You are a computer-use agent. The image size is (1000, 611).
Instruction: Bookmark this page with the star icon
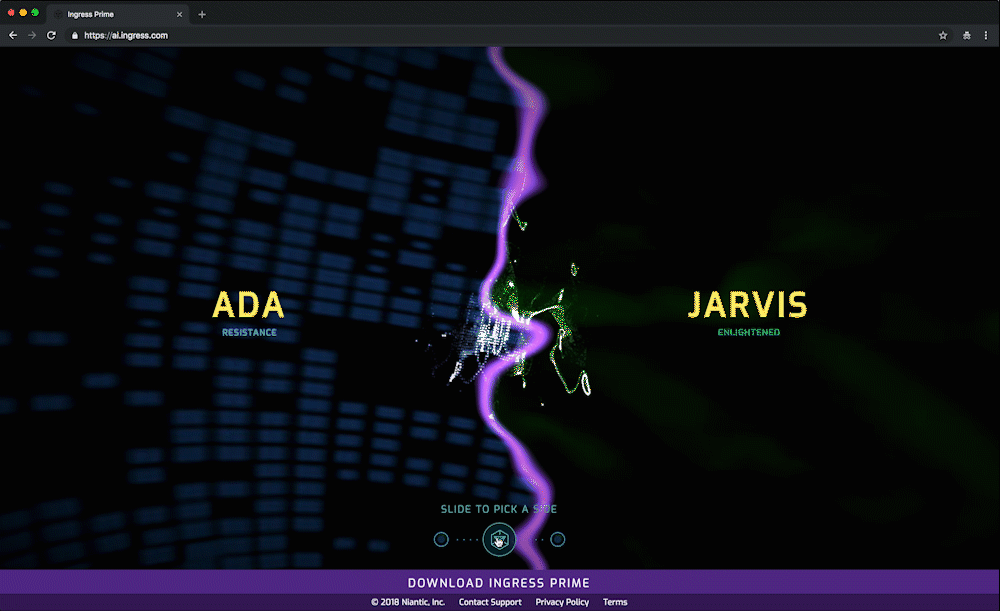tap(943, 36)
